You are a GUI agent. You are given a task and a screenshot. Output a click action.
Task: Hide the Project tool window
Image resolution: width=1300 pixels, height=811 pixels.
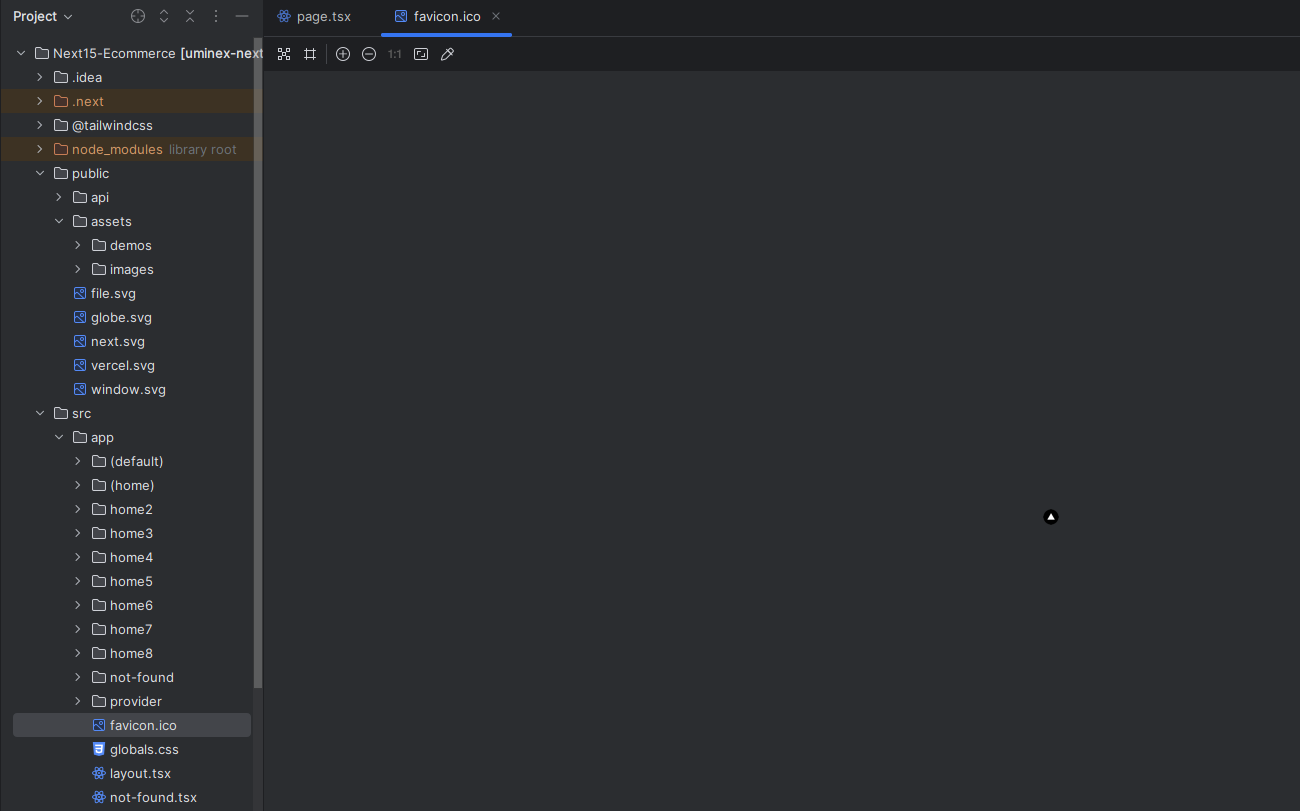pyautogui.click(x=242, y=17)
